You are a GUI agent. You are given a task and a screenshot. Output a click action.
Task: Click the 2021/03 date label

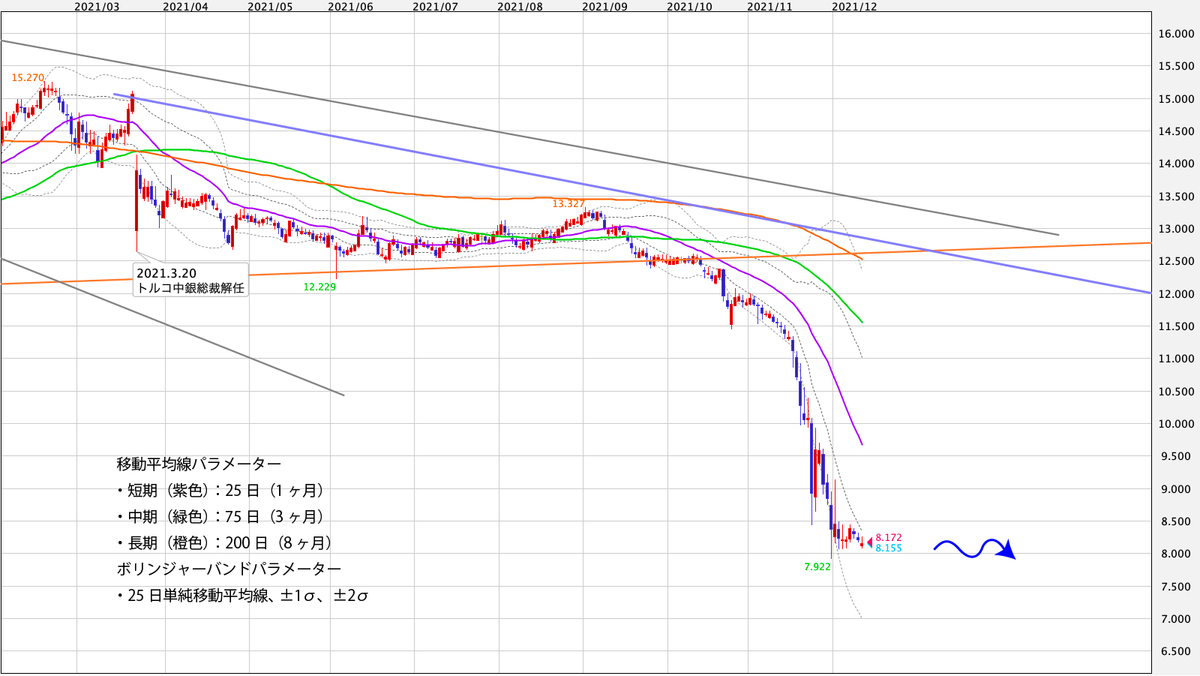coord(98,6)
